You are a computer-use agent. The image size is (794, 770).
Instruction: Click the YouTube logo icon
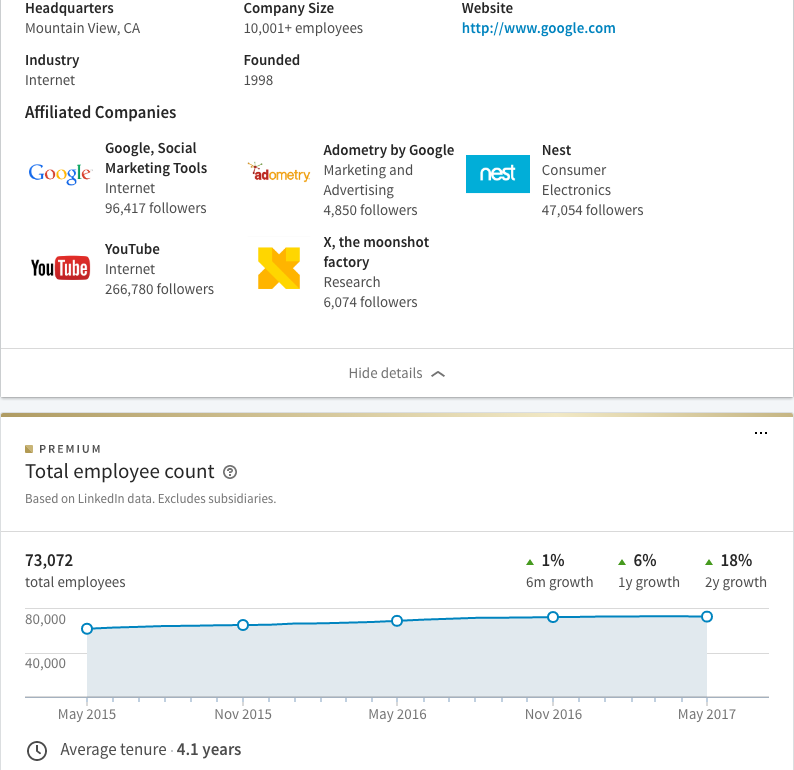[x=60, y=268]
